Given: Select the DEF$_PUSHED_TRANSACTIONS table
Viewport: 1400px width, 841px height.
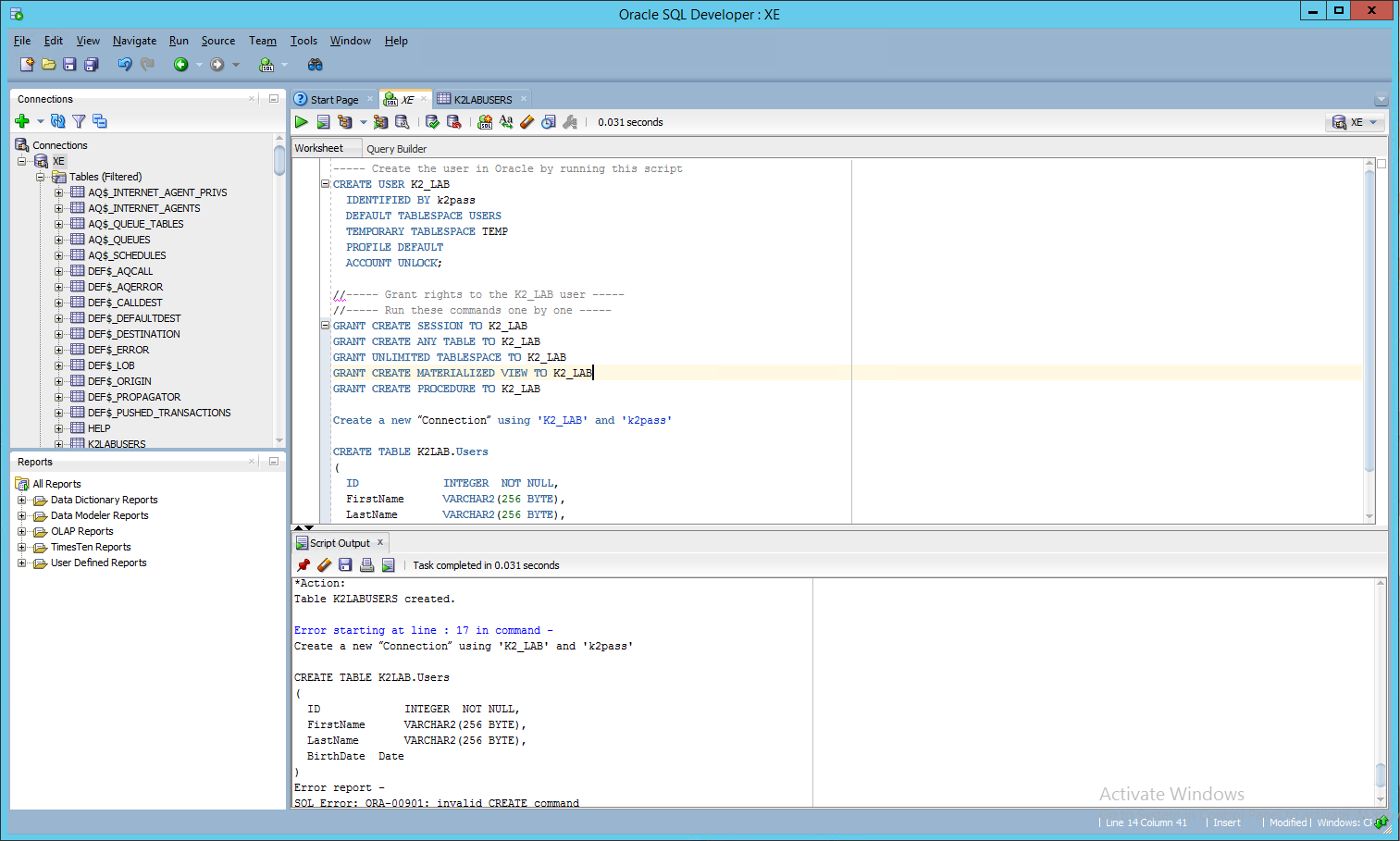Looking at the screenshot, I should tap(159, 413).
